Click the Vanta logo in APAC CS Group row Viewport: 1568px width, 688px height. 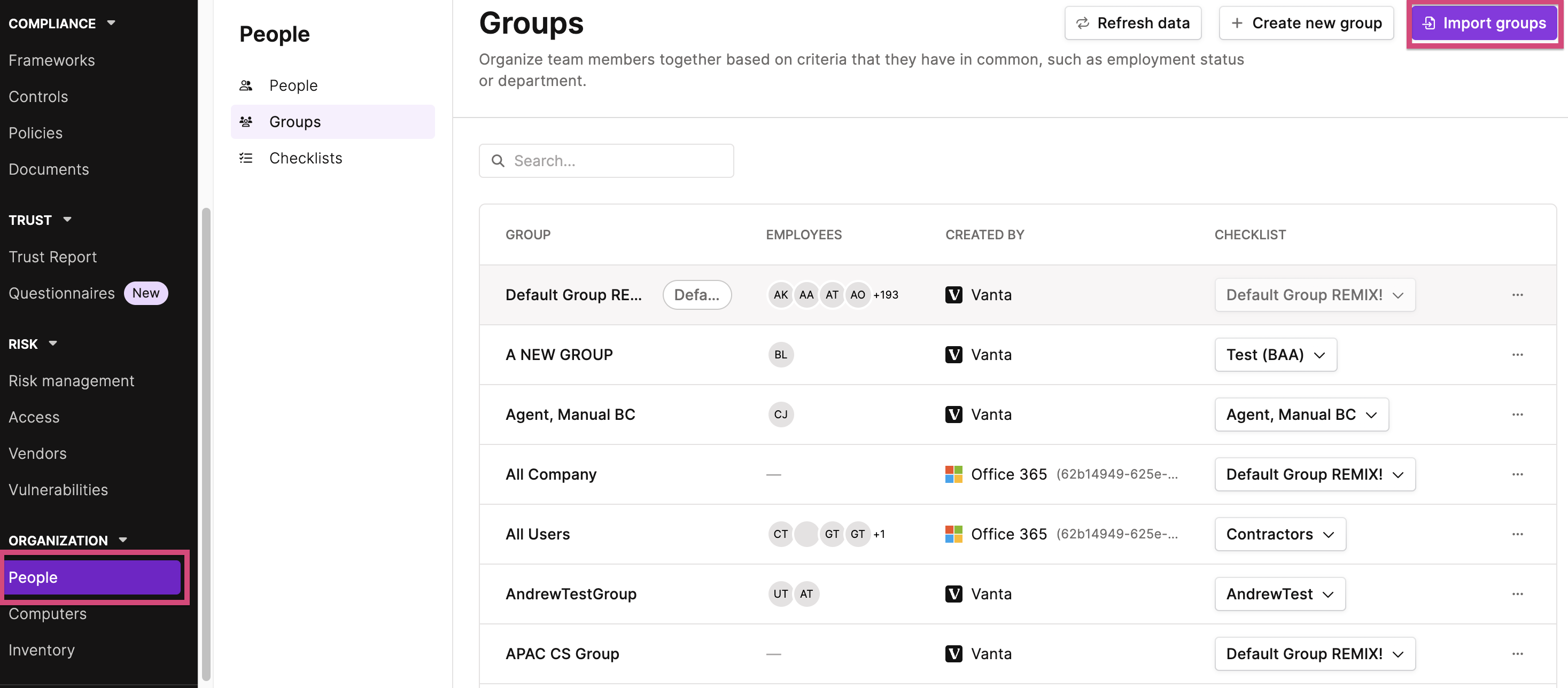point(953,654)
